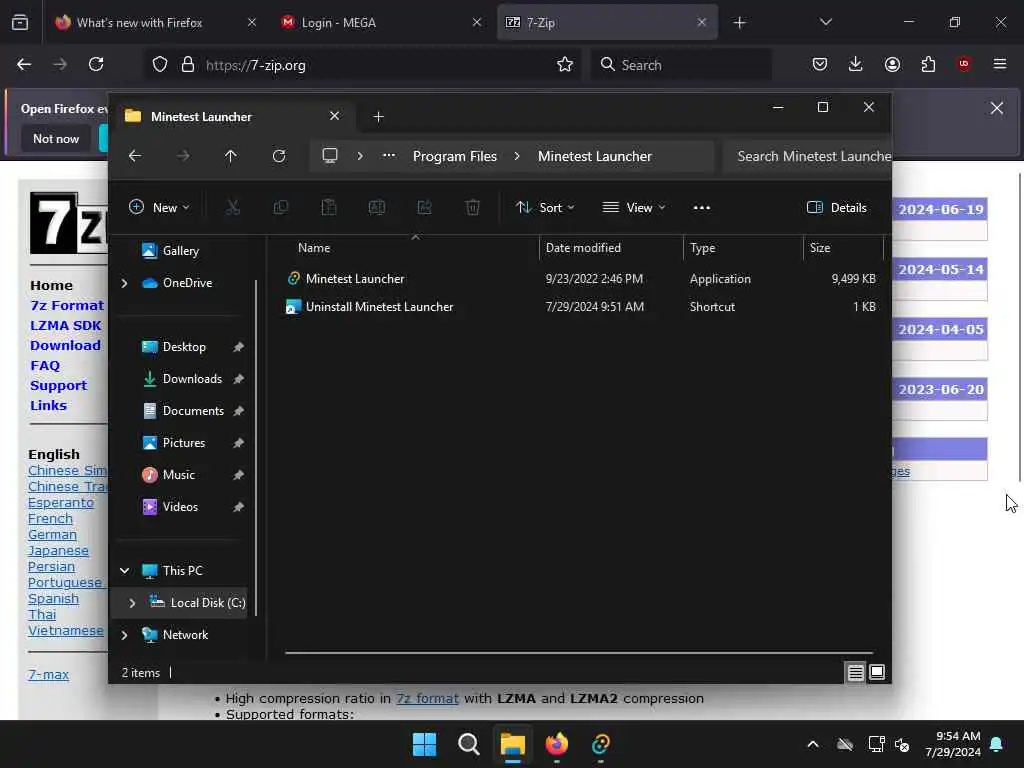Click the Paste icon in File Explorer toolbar

click(x=328, y=208)
